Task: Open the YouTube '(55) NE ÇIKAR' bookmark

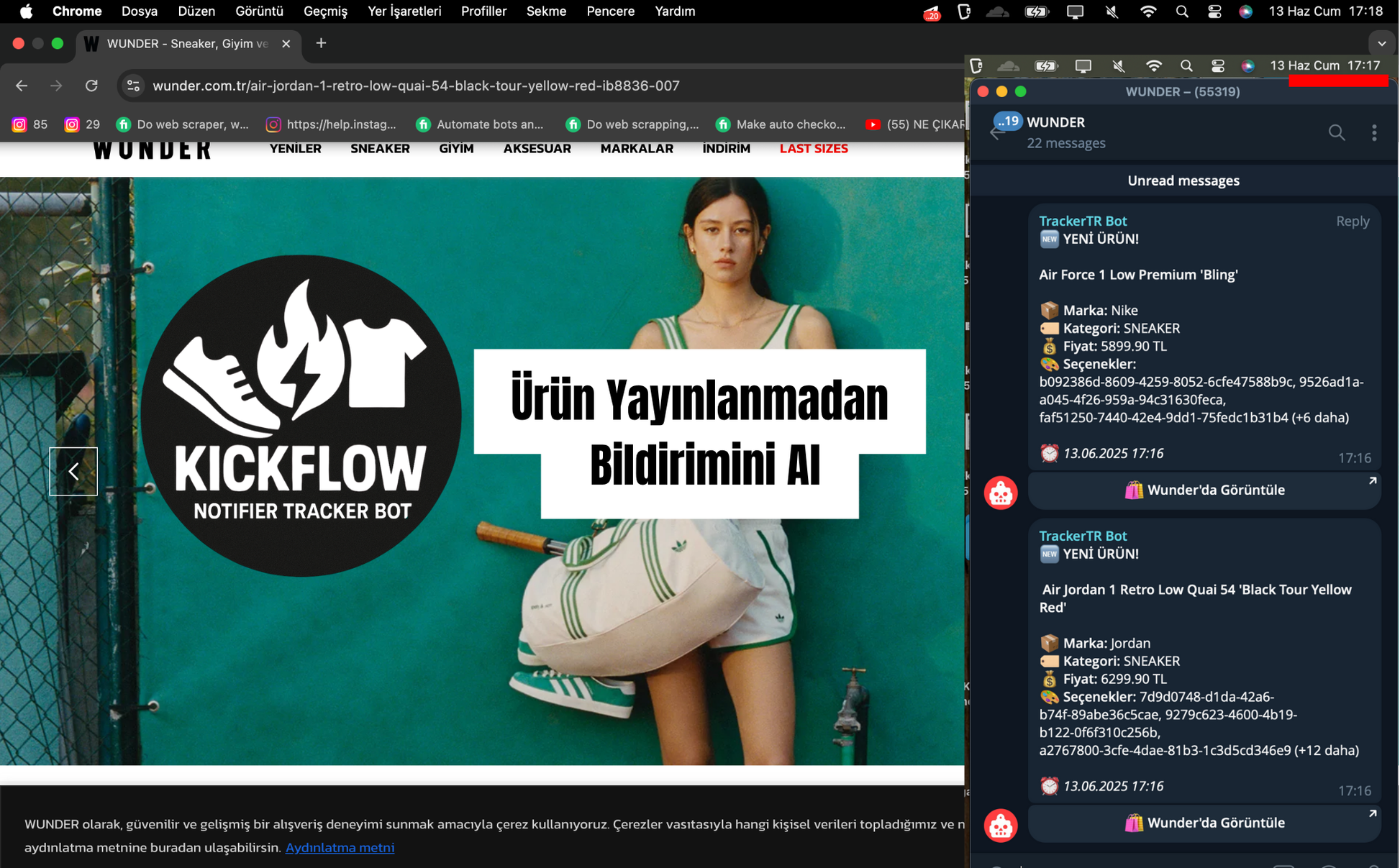Action: point(914,124)
